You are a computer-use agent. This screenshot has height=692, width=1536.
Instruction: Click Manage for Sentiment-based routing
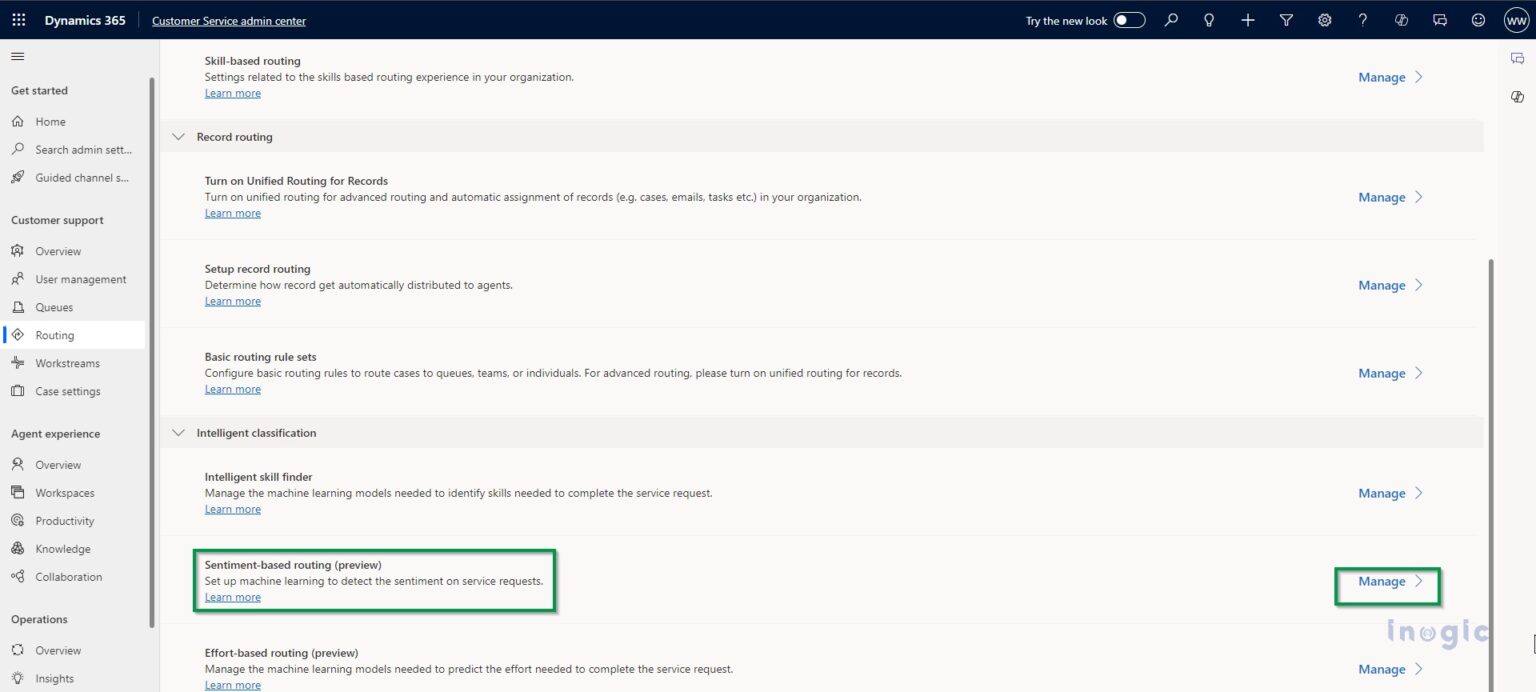point(1381,581)
